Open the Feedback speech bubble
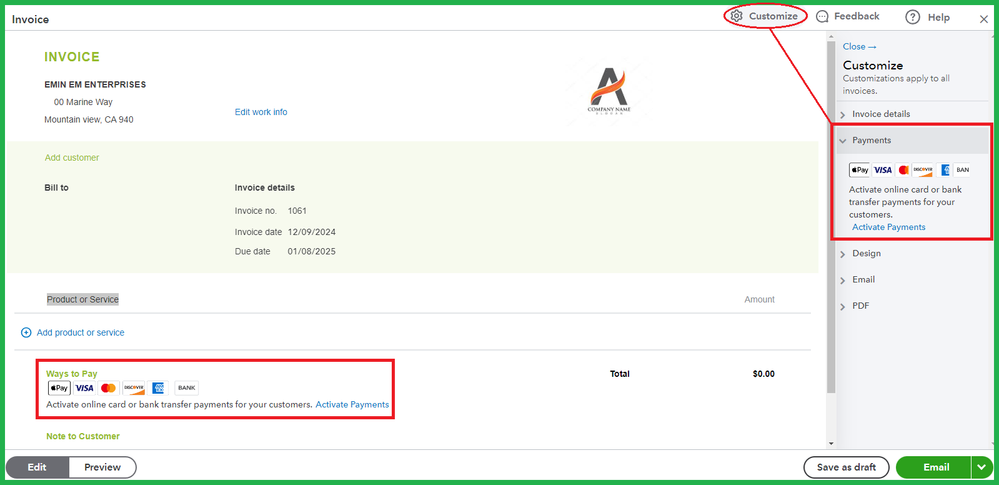Image resolution: width=999 pixels, height=485 pixels. (847, 17)
